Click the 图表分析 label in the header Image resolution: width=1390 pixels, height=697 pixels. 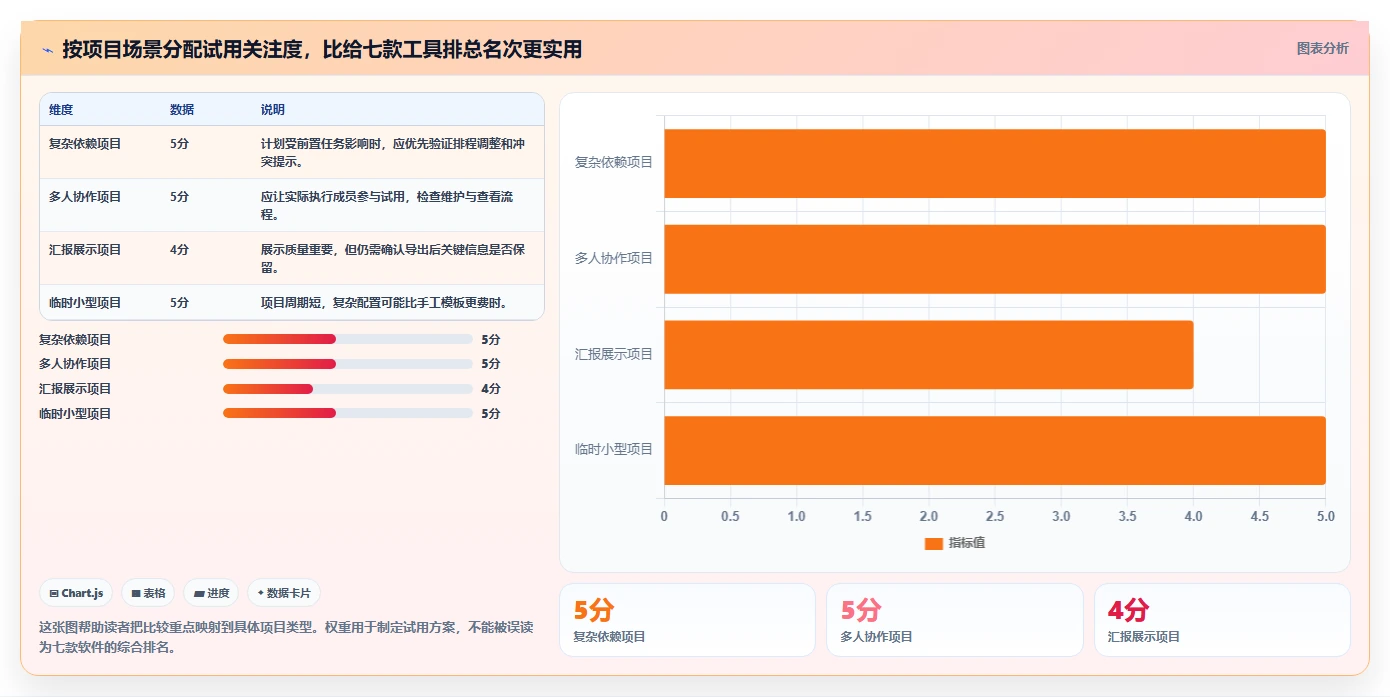[1322, 48]
